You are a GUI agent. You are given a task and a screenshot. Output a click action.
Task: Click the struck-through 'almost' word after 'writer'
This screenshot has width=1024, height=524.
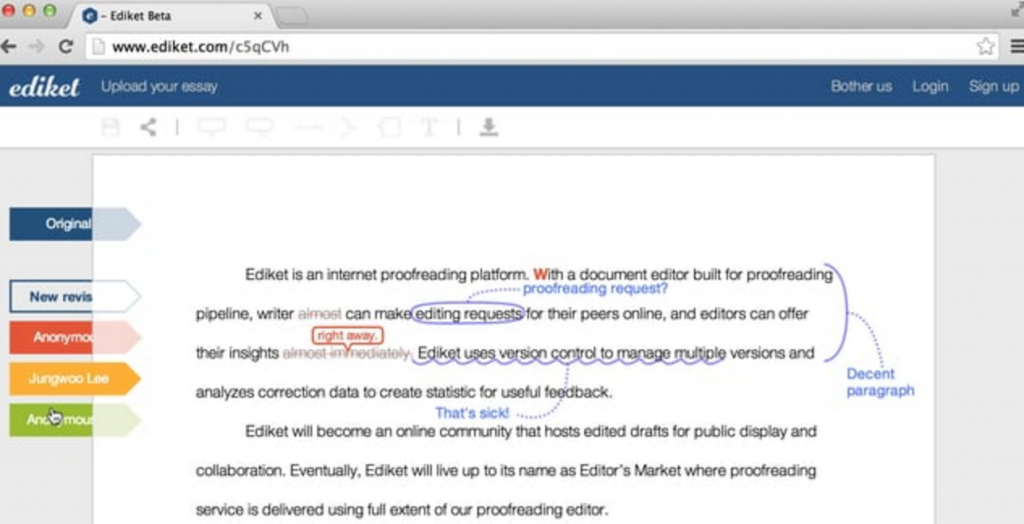click(x=319, y=314)
